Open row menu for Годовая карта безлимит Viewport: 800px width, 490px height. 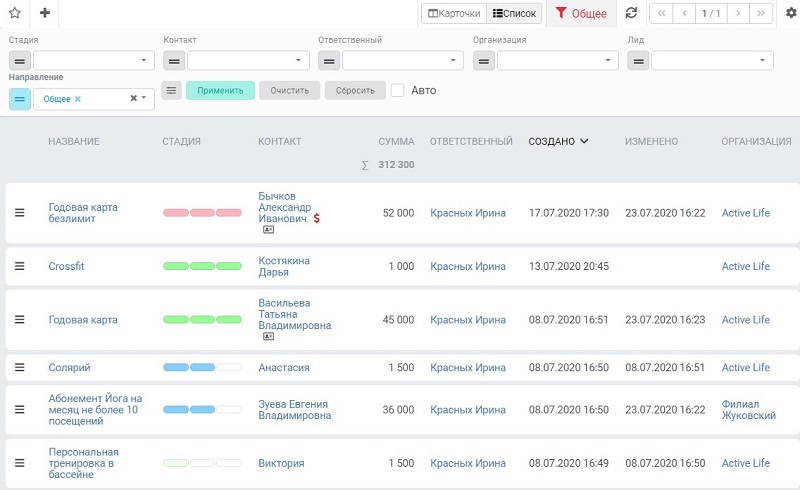pos(19,213)
